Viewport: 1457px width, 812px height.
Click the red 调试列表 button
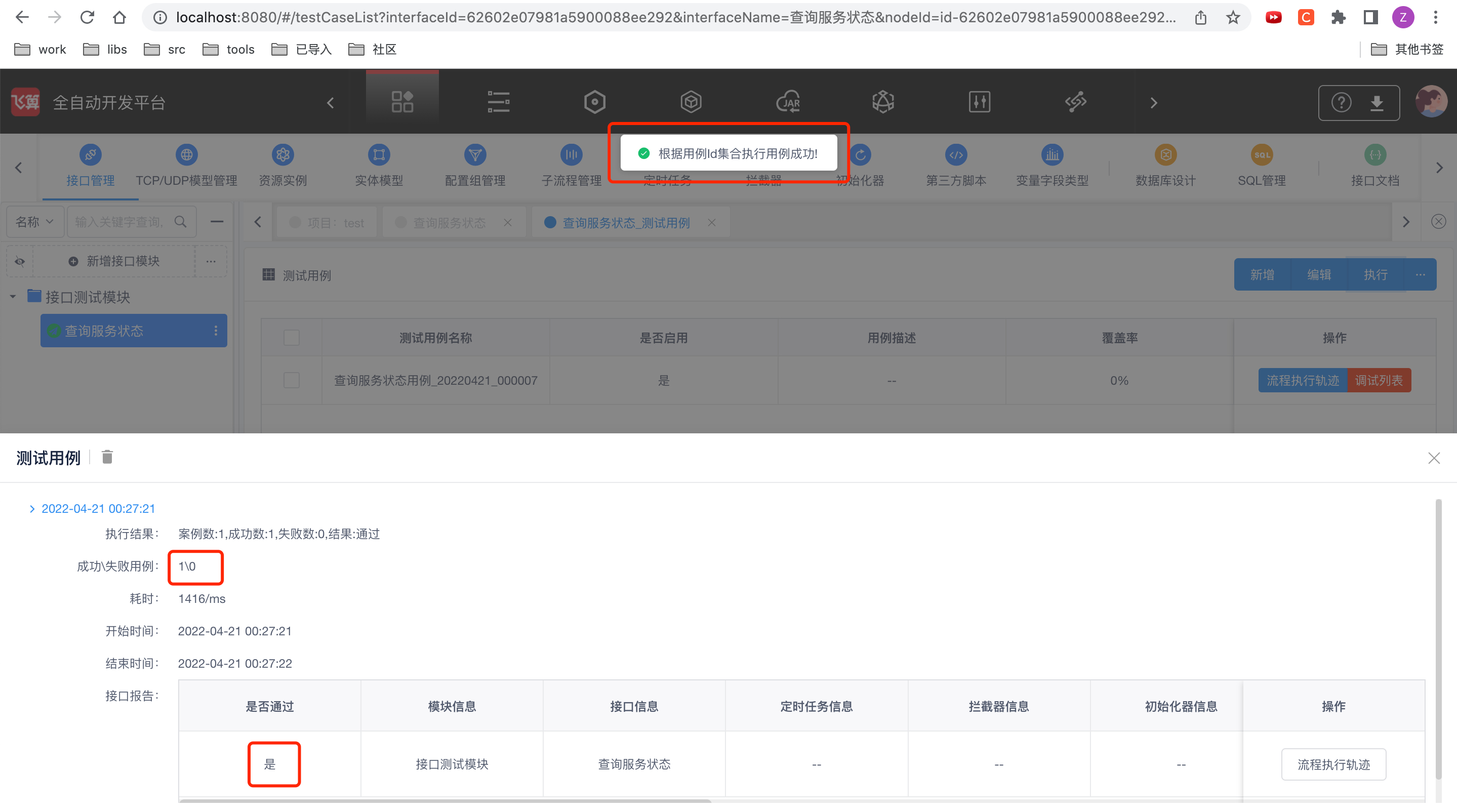[1379, 380]
